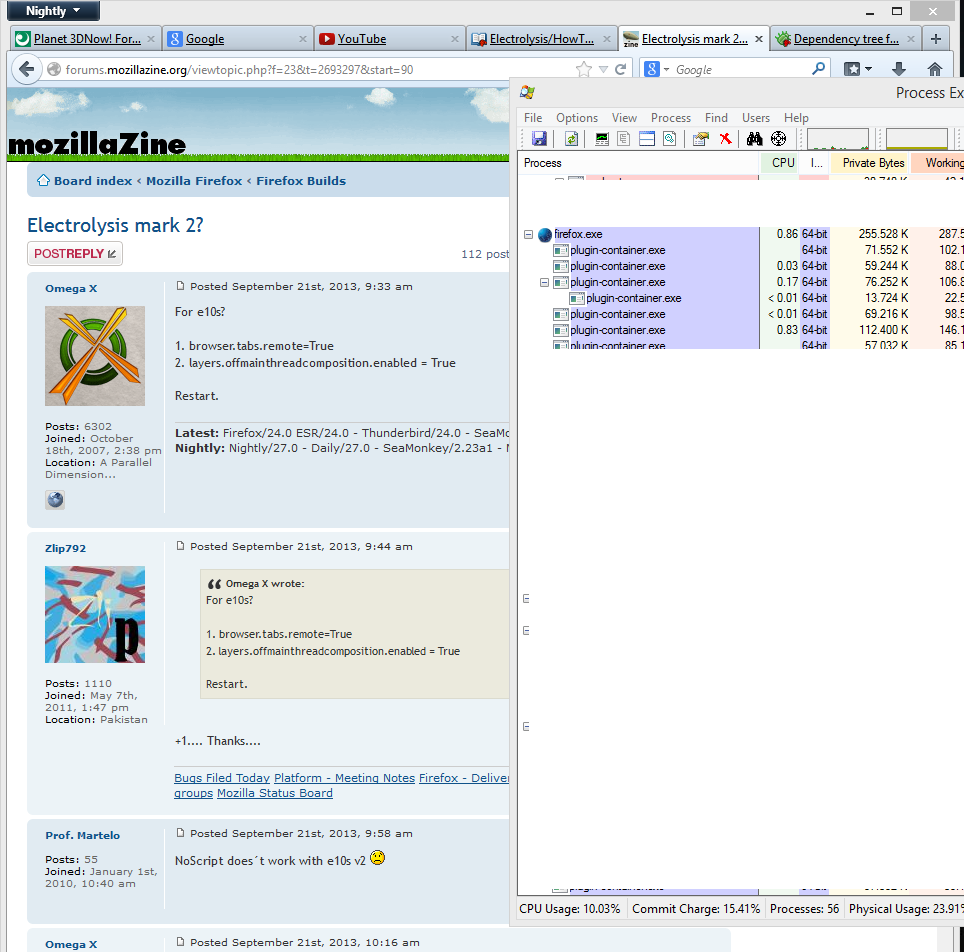
Task: Click Omega X's website globe icon
Action: (x=55, y=499)
